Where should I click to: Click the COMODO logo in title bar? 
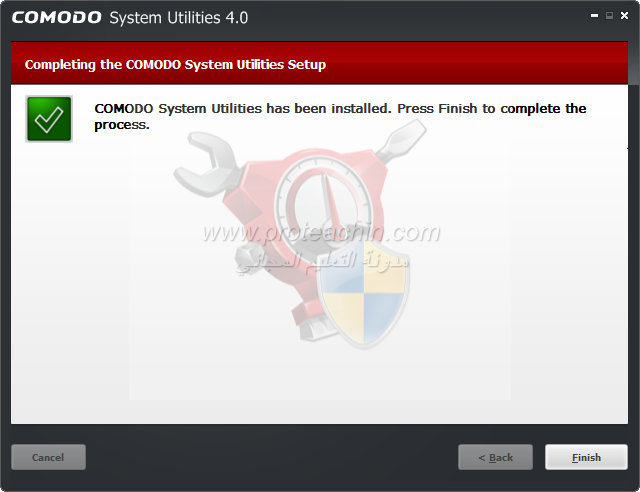pyautogui.click(x=56, y=18)
